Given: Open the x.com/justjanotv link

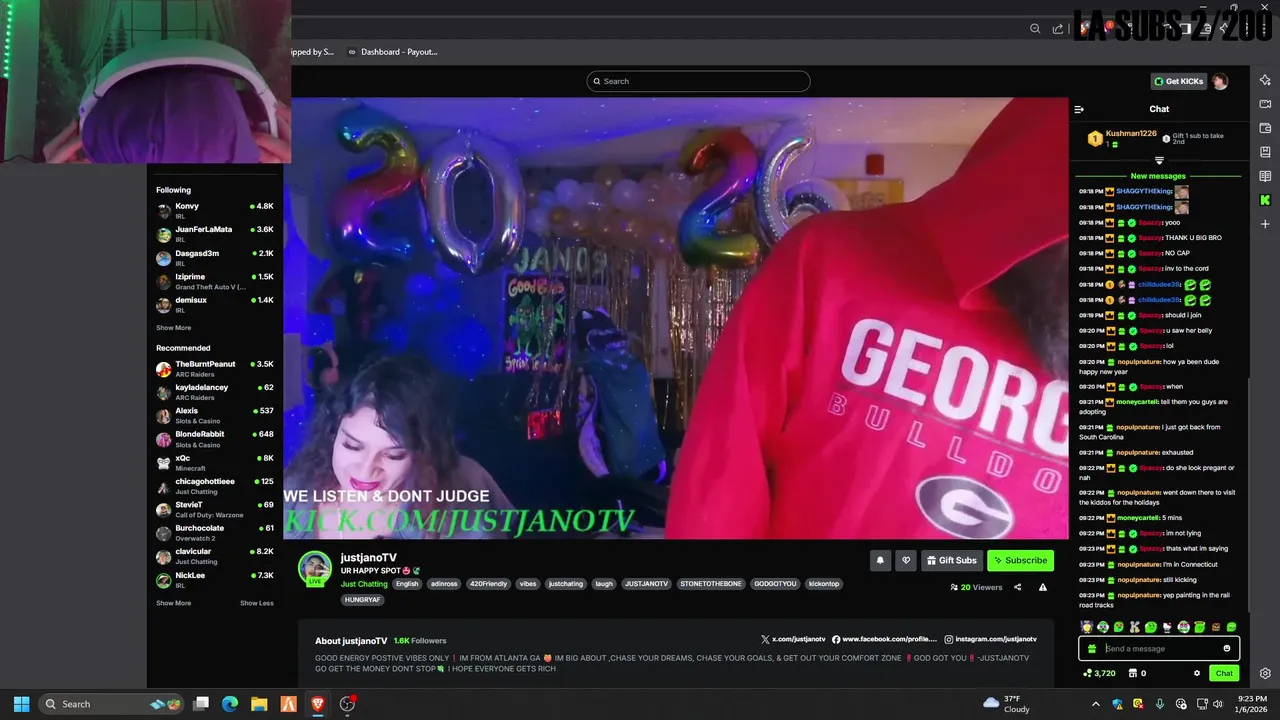Looking at the screenshot, I should [793, 639].
